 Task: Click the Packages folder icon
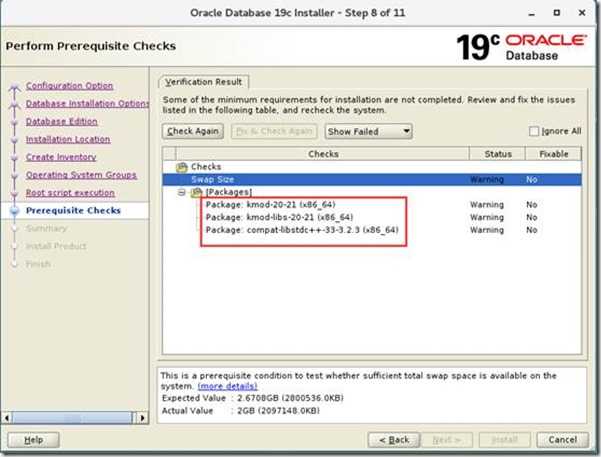pos(196,192)
